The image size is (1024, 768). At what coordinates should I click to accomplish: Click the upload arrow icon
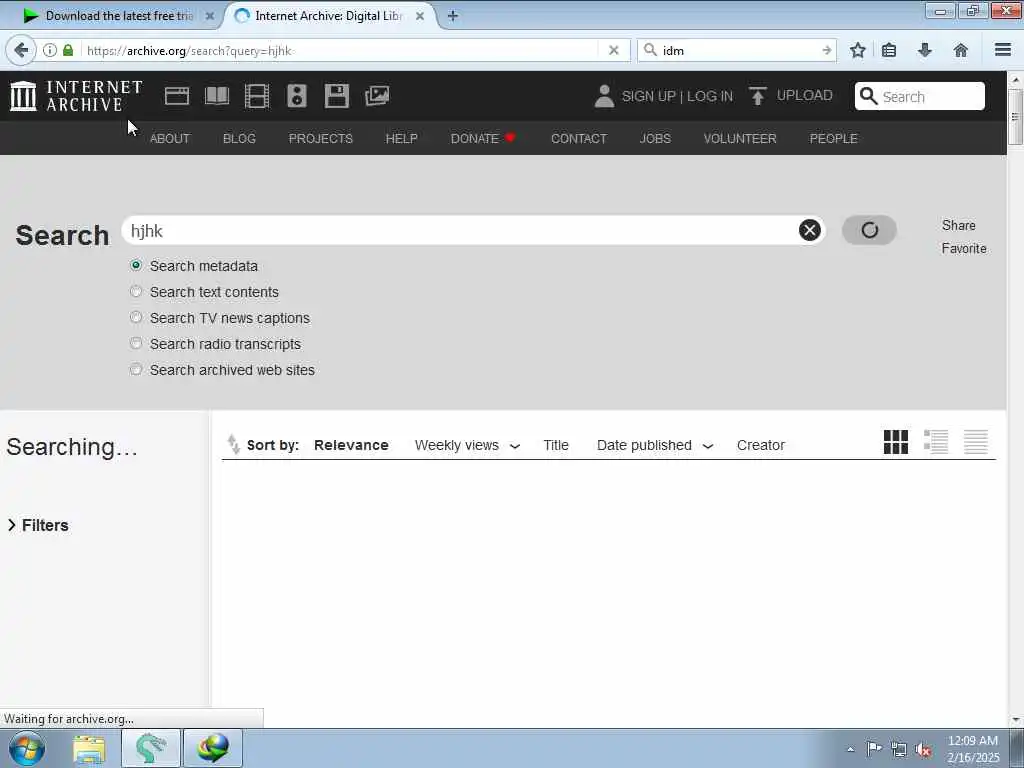pyautogui.click(x=758, y=96)
